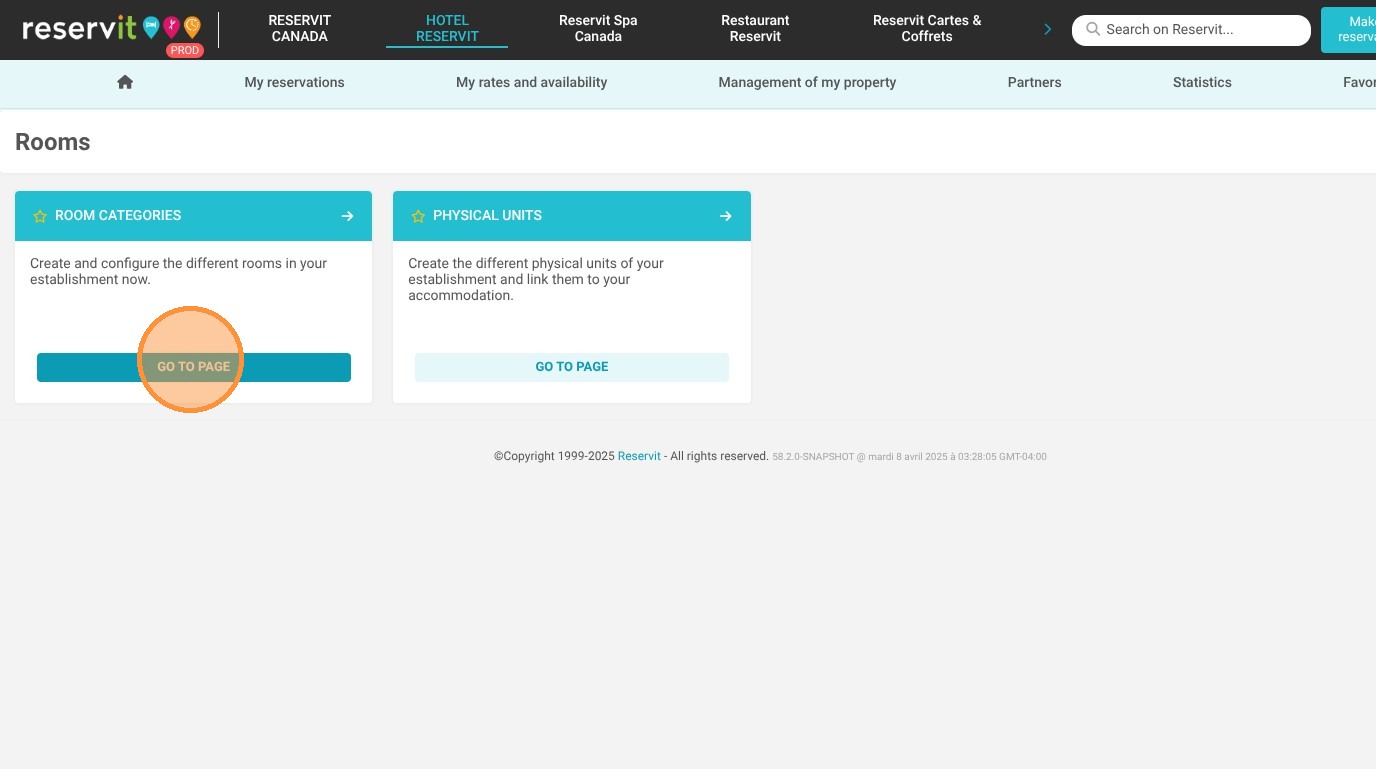This screenshot has height=769, width=1376.
Task: Click the arrow on Room Categories header
Action: point(347,216)
